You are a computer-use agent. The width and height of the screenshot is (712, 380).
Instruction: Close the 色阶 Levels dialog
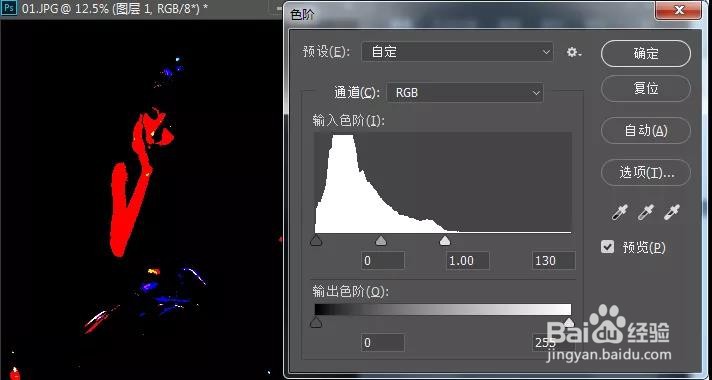(x=679, y=10)
